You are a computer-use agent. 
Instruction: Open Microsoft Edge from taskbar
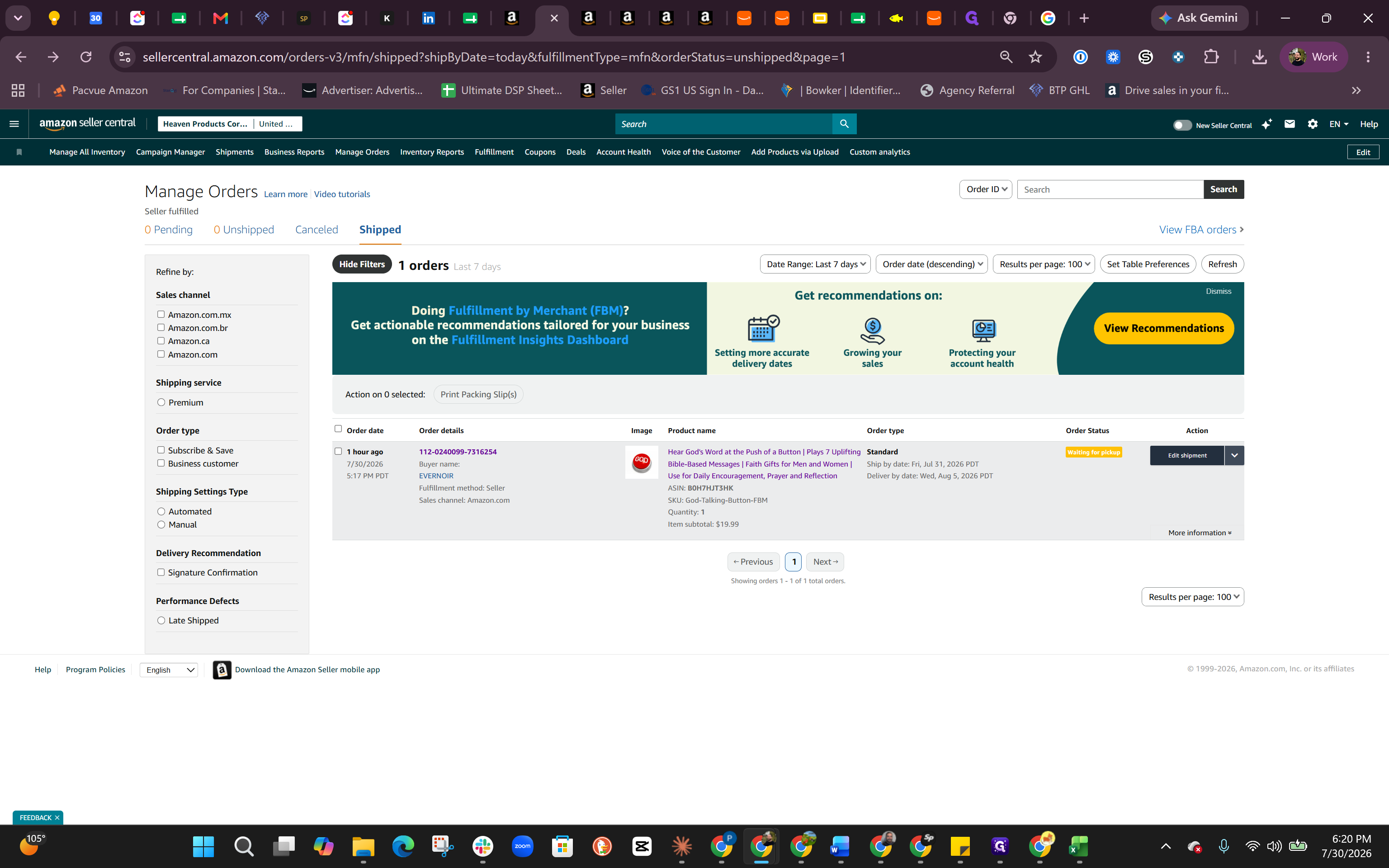(x=403, y=846)
